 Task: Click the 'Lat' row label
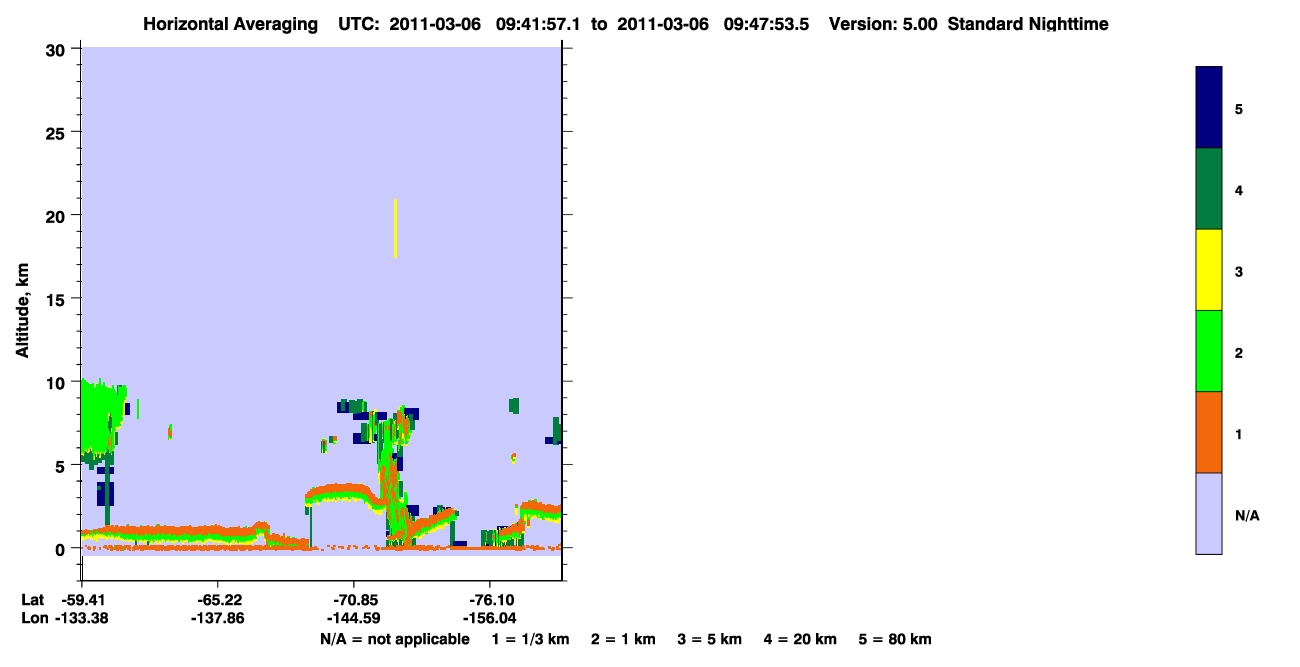tap(33, 600)
